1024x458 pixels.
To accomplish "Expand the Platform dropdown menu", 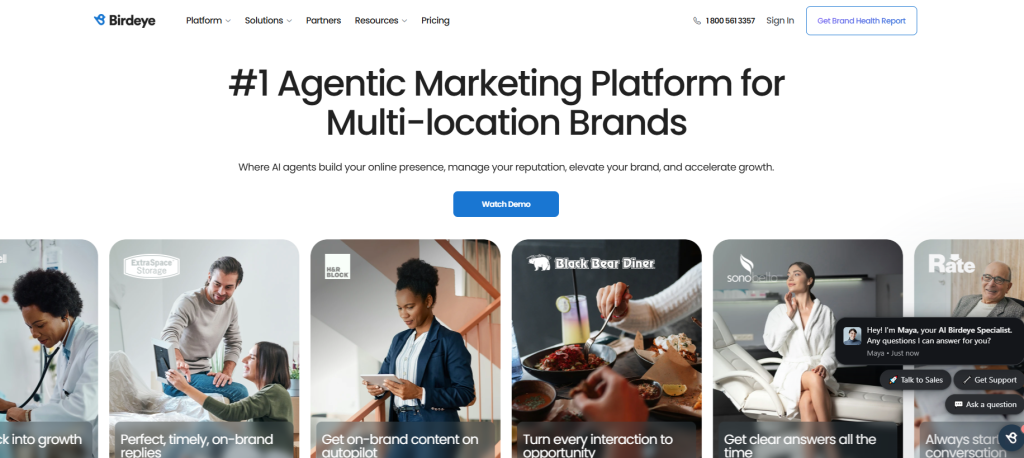I will pyautogui.click(x=208, y=21).
